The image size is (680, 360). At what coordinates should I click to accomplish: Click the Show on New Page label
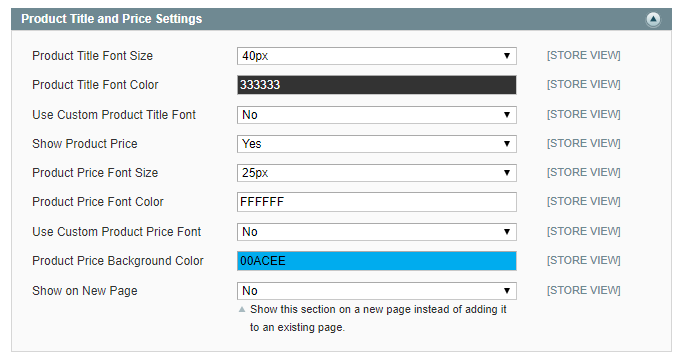coord(85,291)
